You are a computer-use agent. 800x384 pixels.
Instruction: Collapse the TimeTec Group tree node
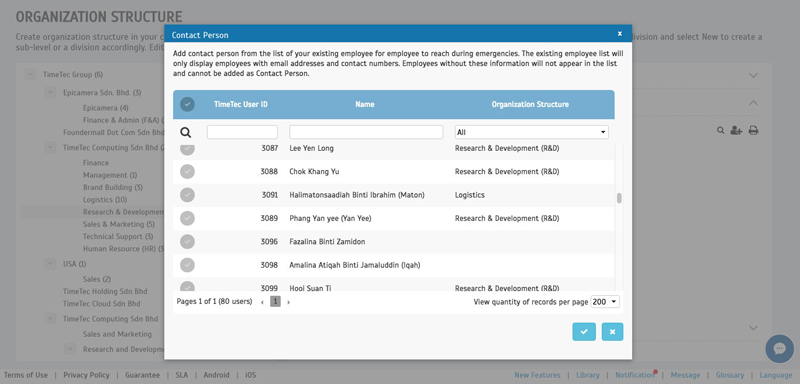[x=30, y=74]
